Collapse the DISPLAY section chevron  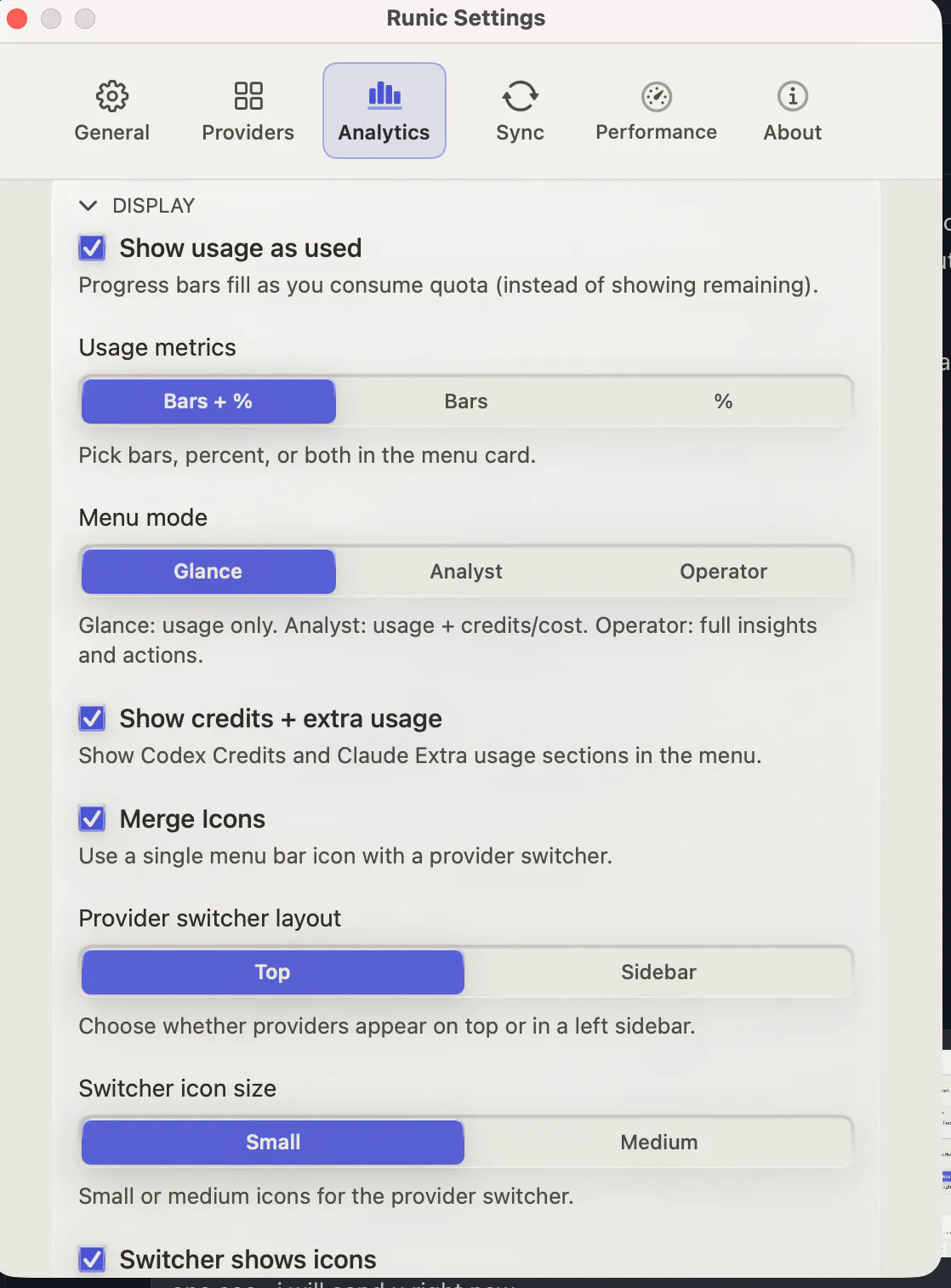pyautogui.click(x=88, y=206)
